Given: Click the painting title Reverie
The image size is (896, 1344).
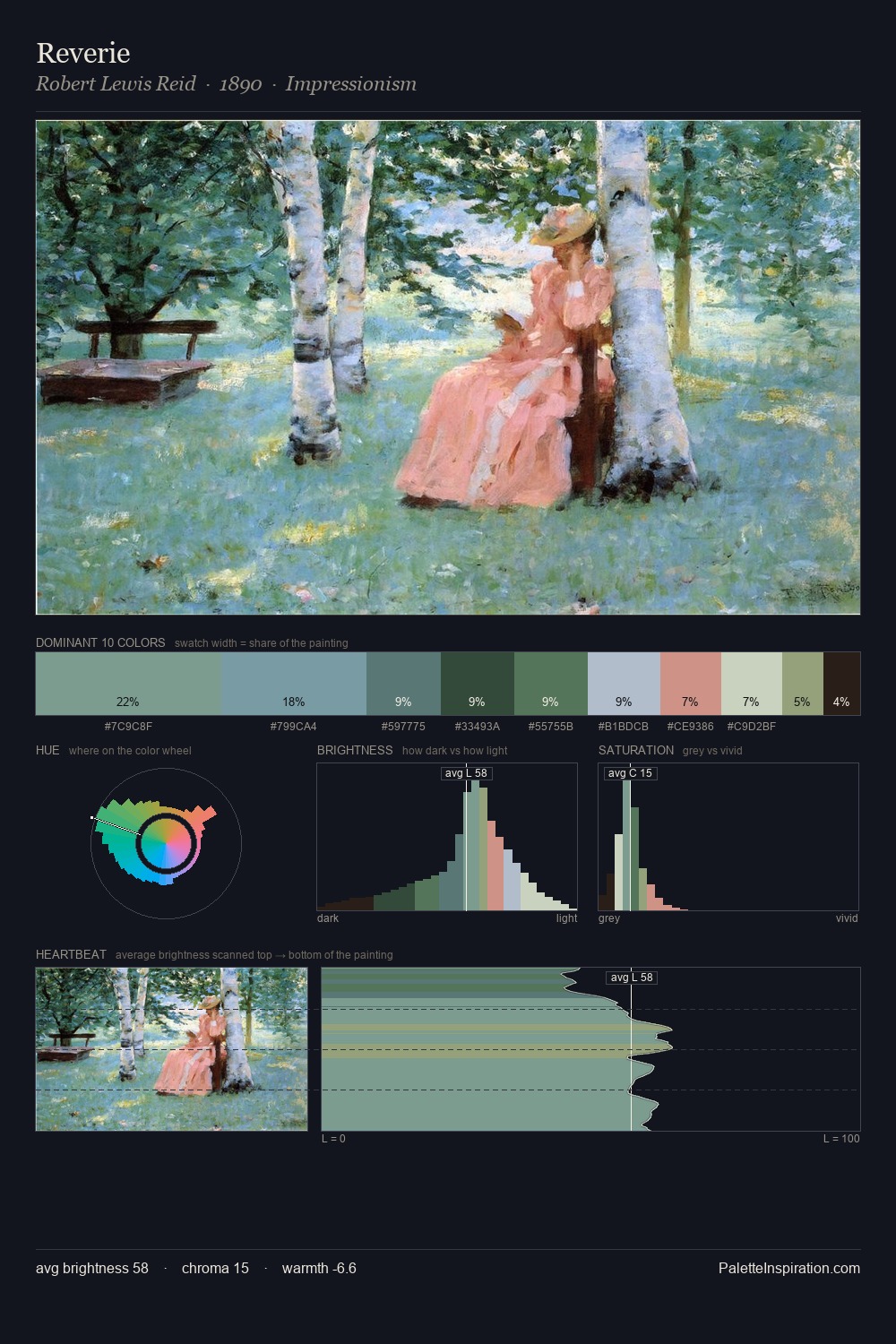Looking at the screenshot, I should [x=83, y=53].
